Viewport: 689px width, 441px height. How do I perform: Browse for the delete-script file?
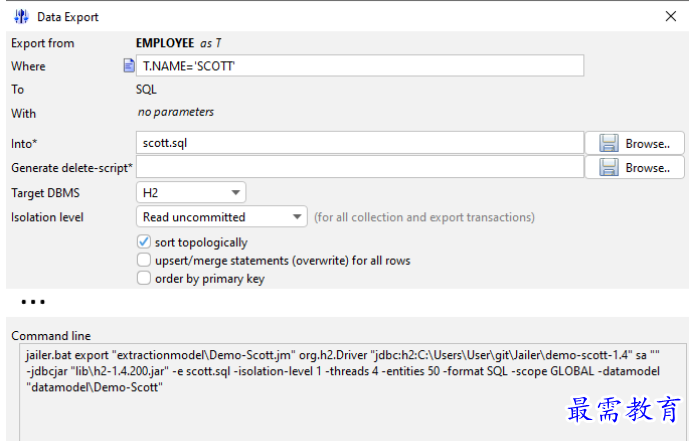tap(641, 167)
